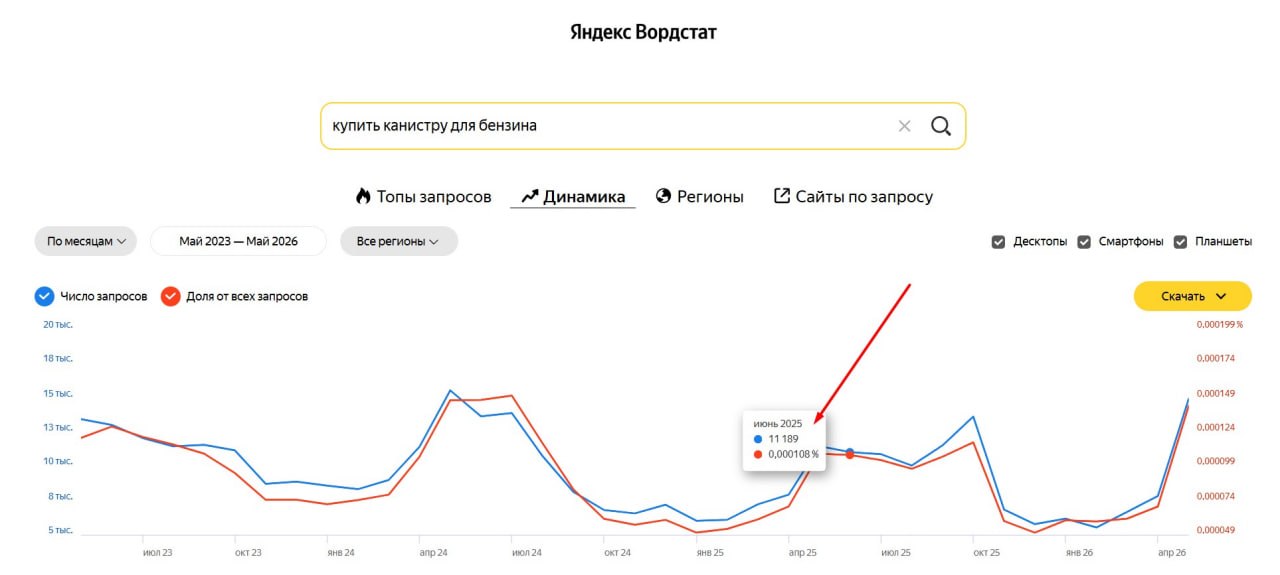Hide the Число запросов blue series
The image size is (1280, 575).
(x=44, y=296)
